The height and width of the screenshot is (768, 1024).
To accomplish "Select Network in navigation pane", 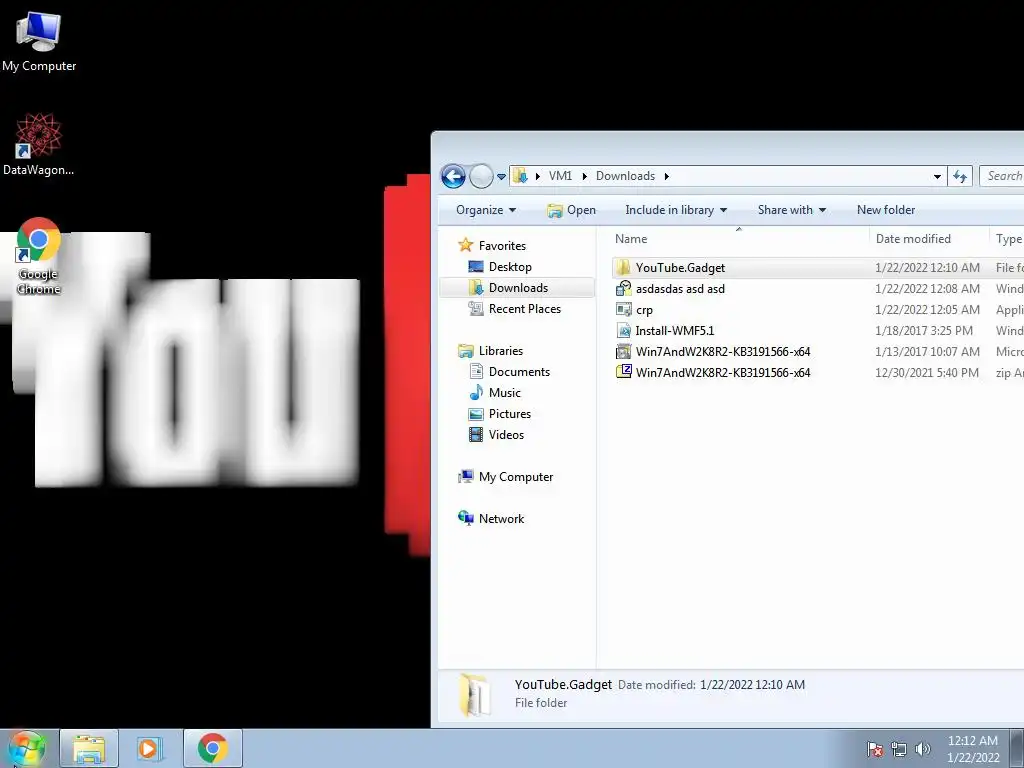I will [x=501, y=519].
